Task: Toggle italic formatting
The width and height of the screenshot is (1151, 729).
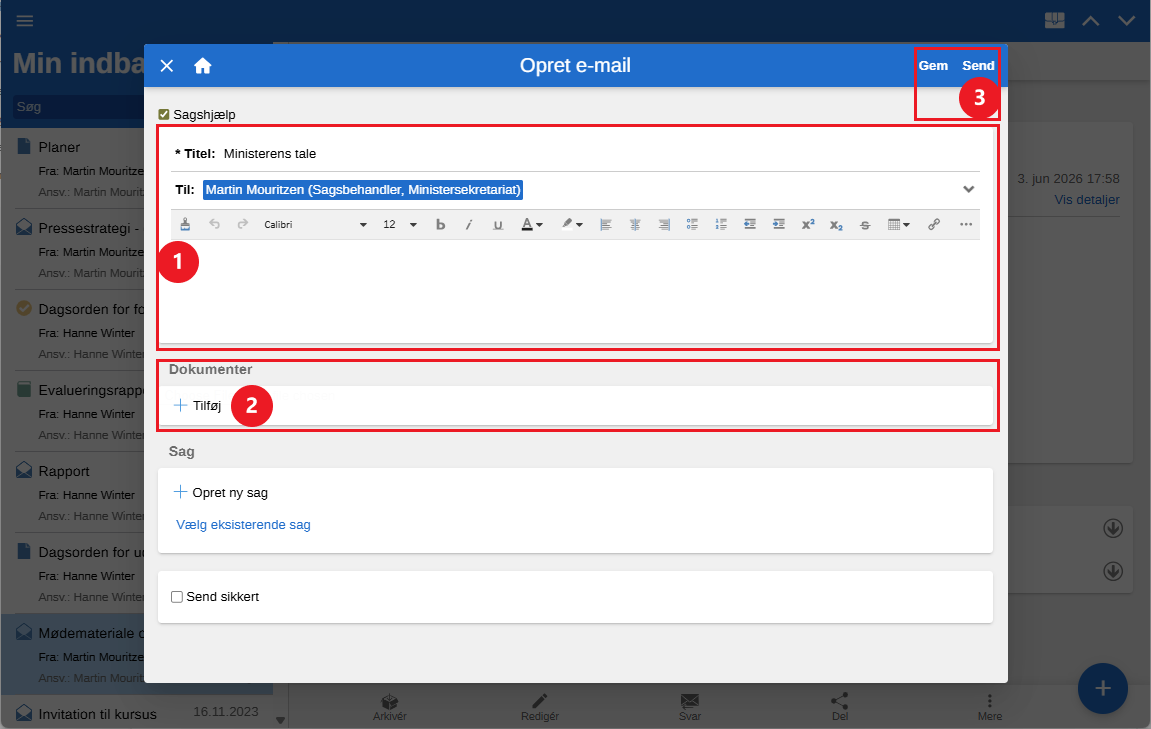Action: click(x=469, y=225)
